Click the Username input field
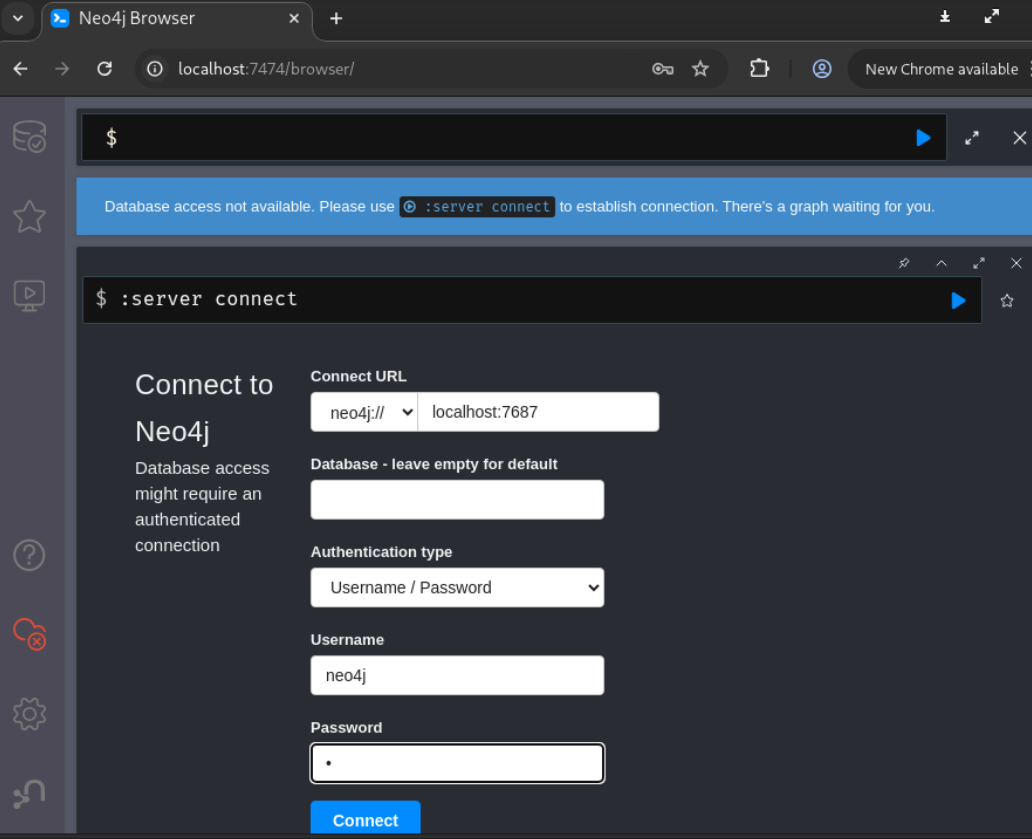The image size is (1032, 839). coord(457,675)
